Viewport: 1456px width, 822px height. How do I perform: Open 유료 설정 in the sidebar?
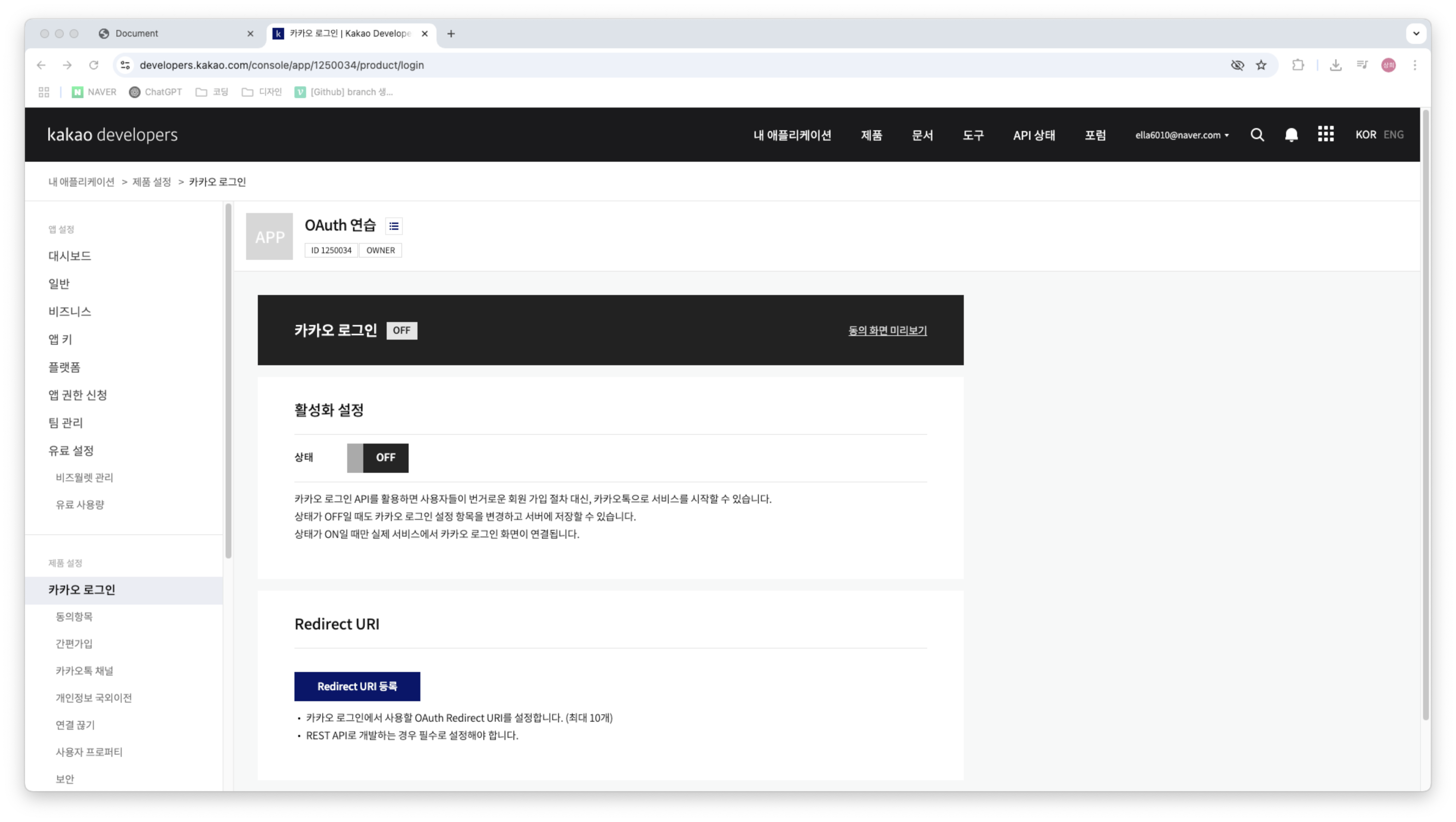[x=71, y=451]
